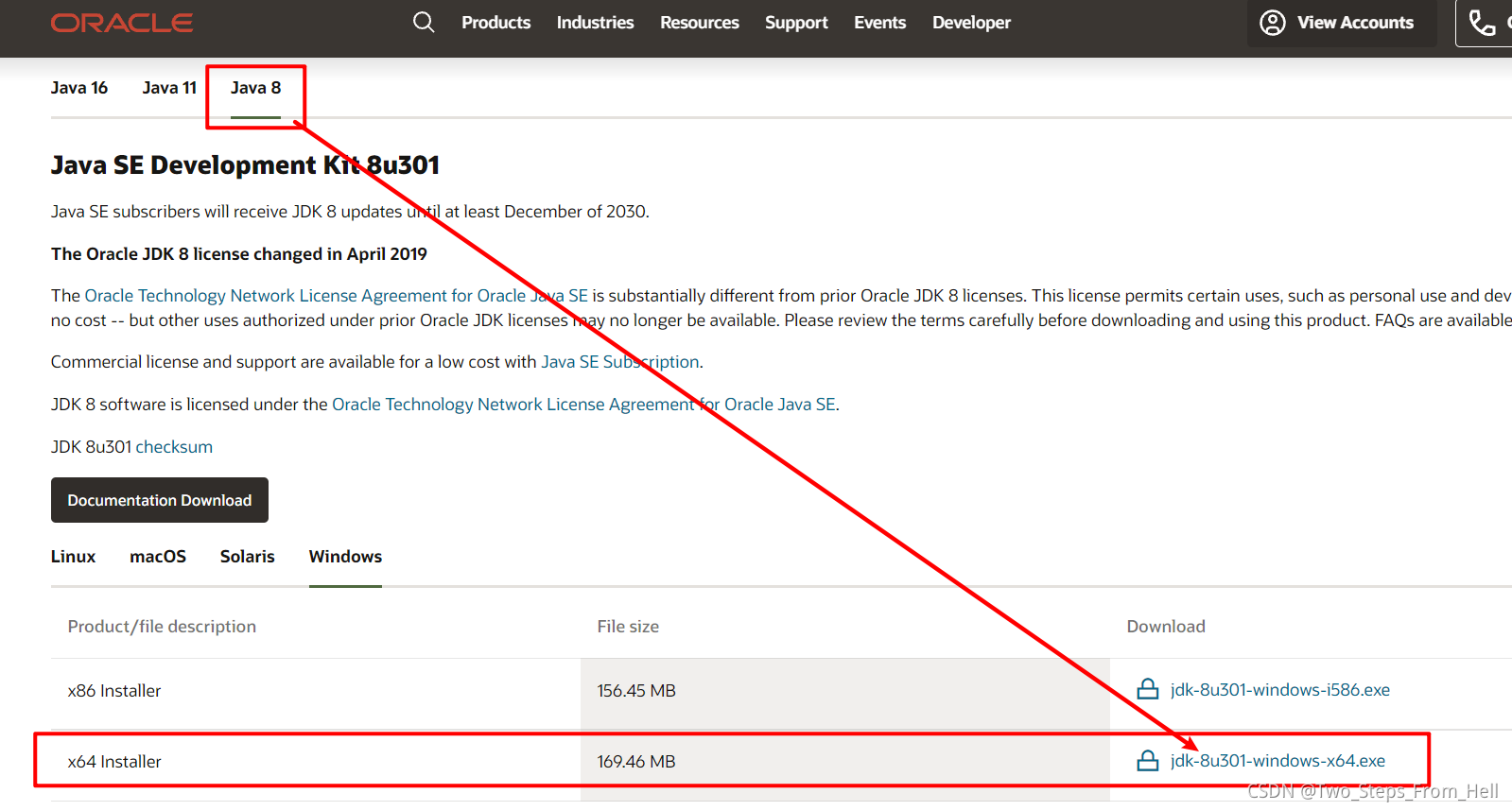Open the Java SE Subscription link

(620, 362)
